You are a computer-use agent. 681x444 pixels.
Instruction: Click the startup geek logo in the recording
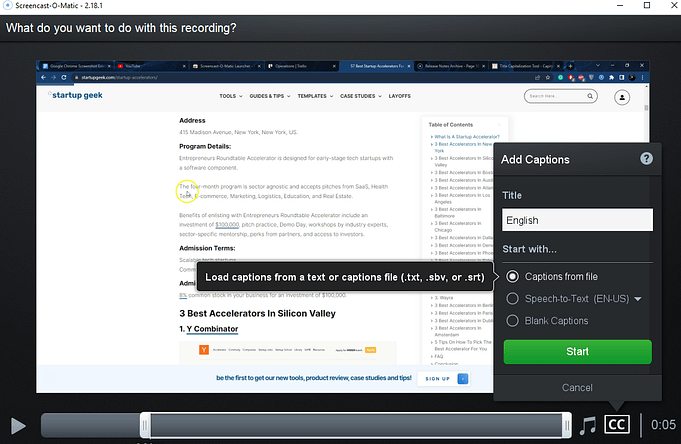tap(76, 95)
